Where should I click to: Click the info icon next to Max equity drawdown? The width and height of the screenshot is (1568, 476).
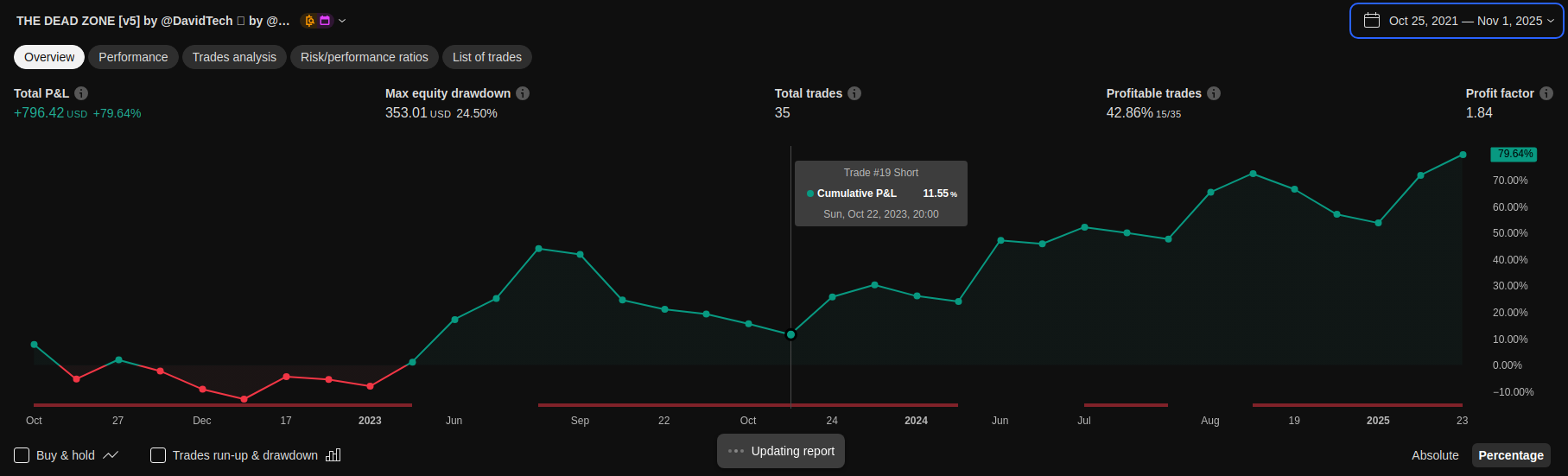click(x=523, y=93)
